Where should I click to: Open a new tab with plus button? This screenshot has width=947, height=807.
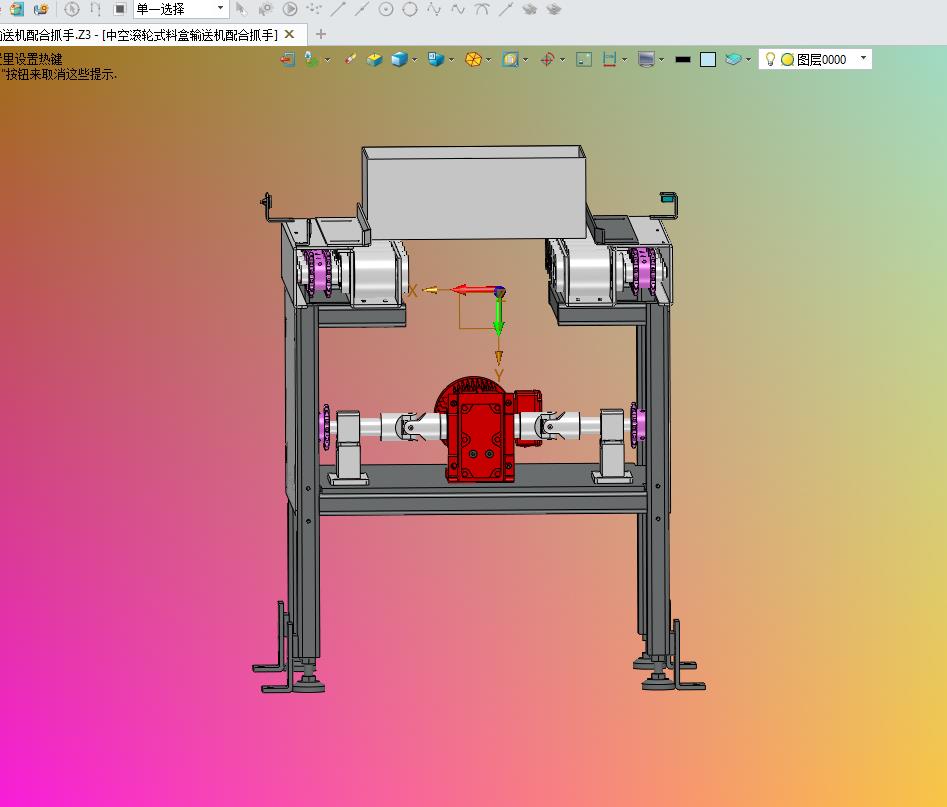(x=321, y=34)
